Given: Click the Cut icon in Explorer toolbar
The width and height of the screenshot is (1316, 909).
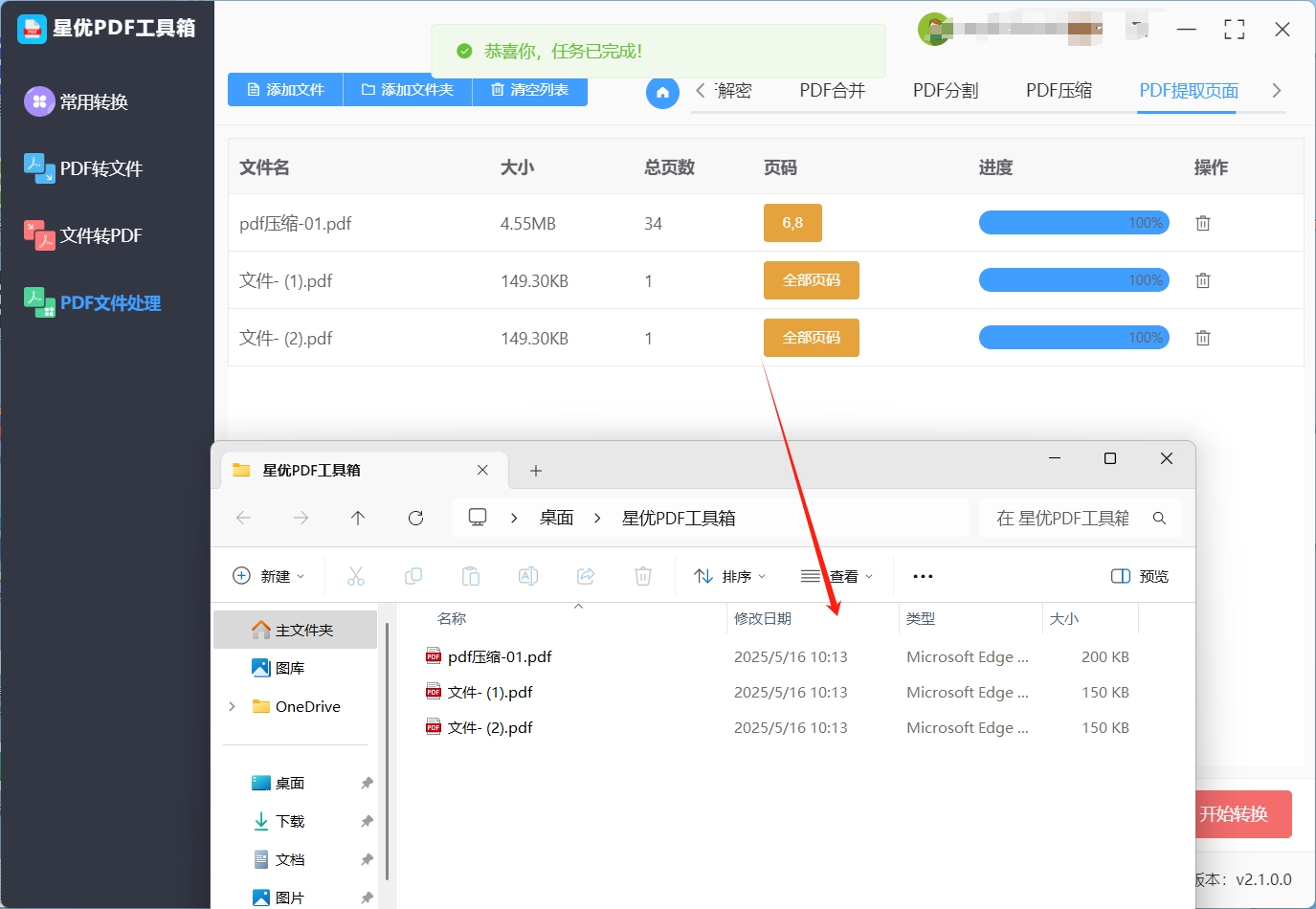Looking at the screenshot, I should click(x=356, y=576).
